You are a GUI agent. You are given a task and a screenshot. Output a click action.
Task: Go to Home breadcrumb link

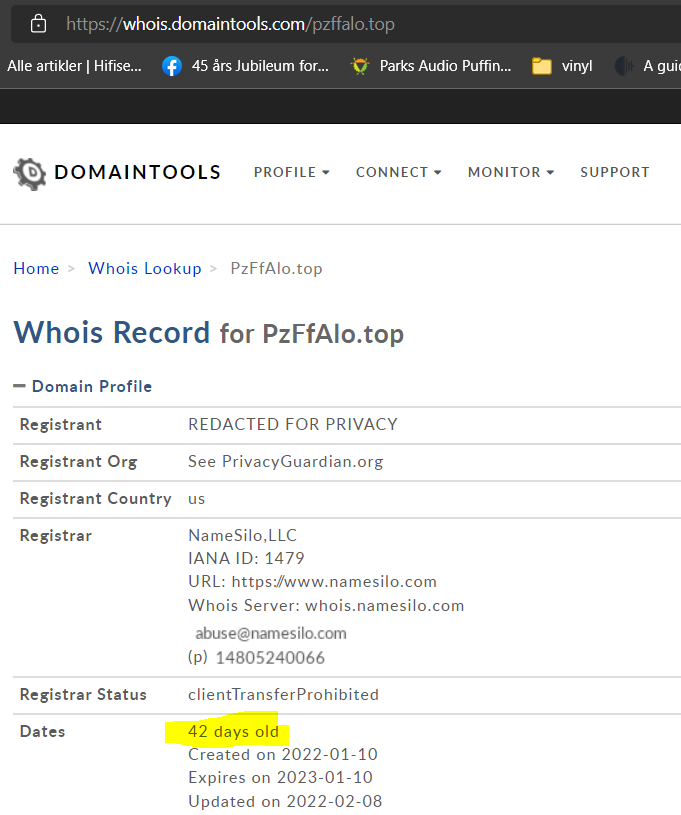[36, 268]
